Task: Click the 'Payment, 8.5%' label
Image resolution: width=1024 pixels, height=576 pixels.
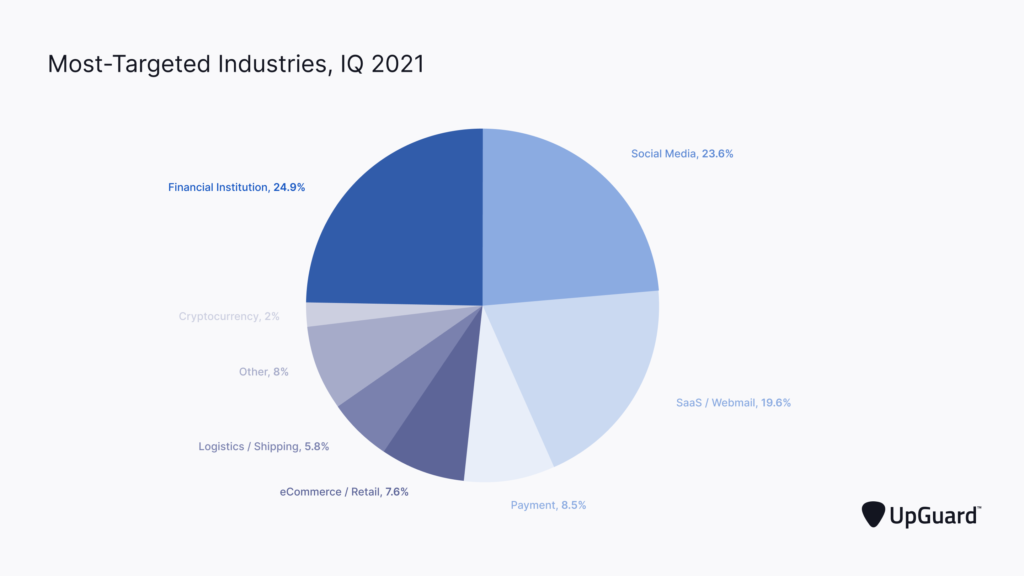Action: click(548, 505)
